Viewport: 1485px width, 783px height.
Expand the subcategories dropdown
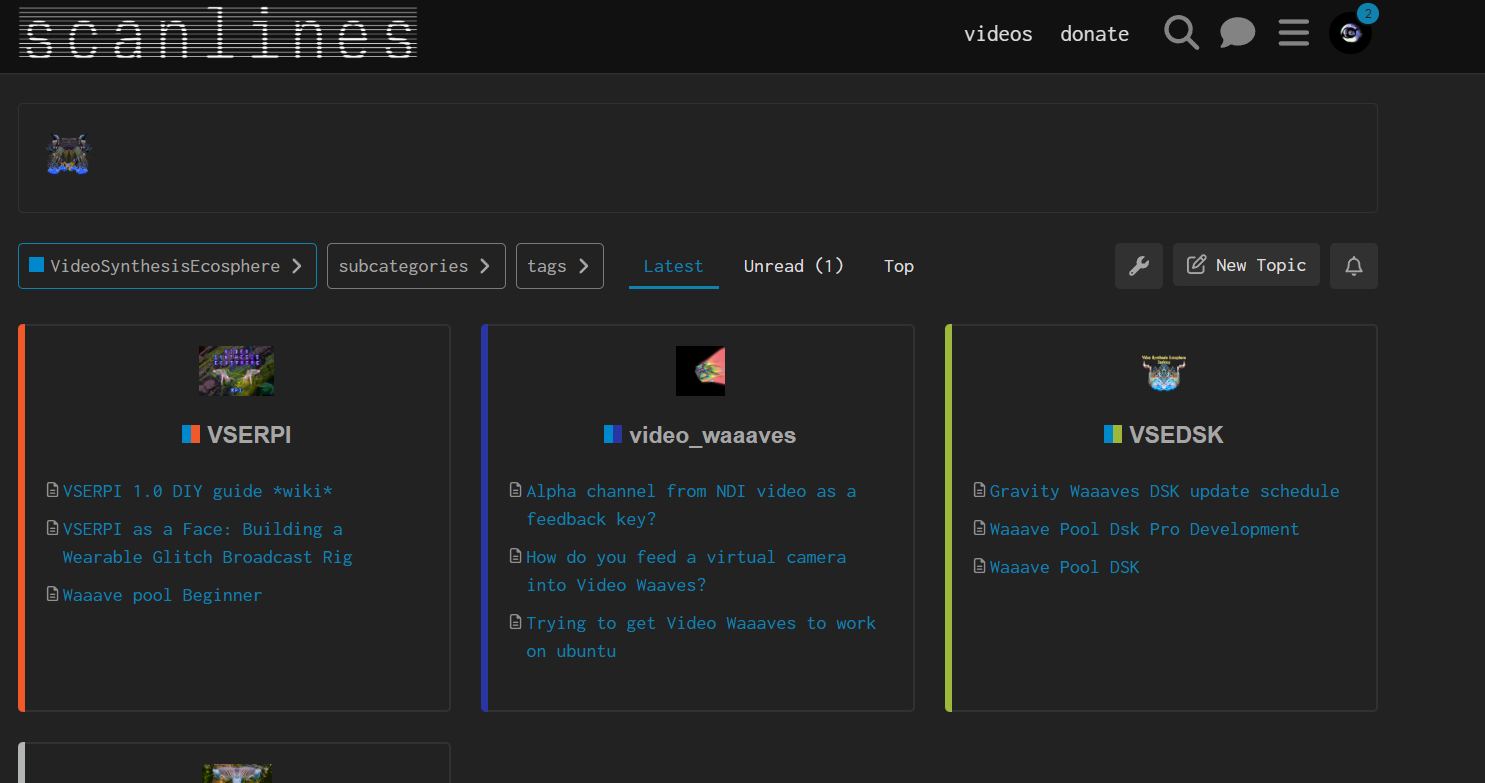pos(415,266)
